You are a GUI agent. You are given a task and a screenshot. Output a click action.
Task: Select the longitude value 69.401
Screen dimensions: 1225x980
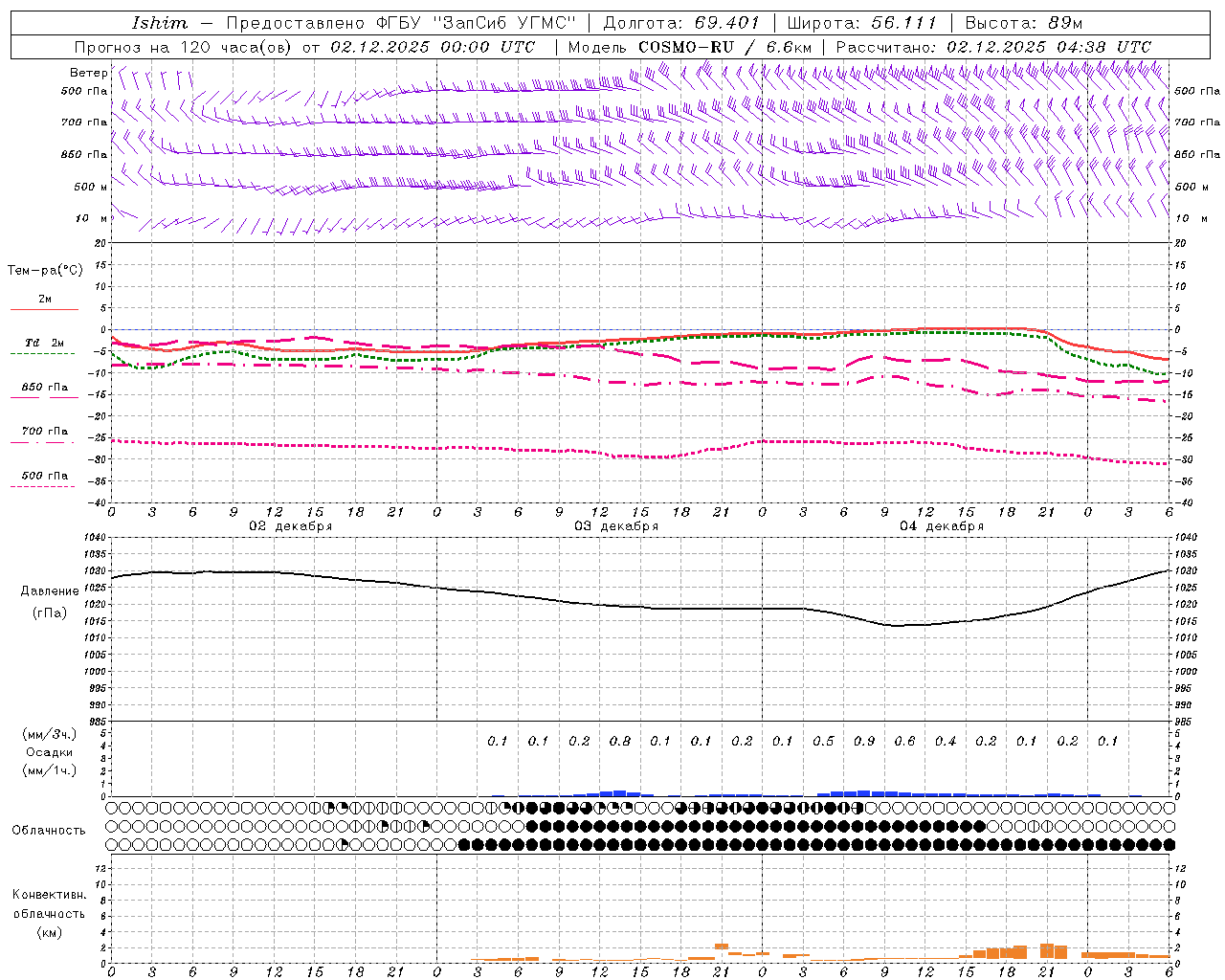pos(727,23)
